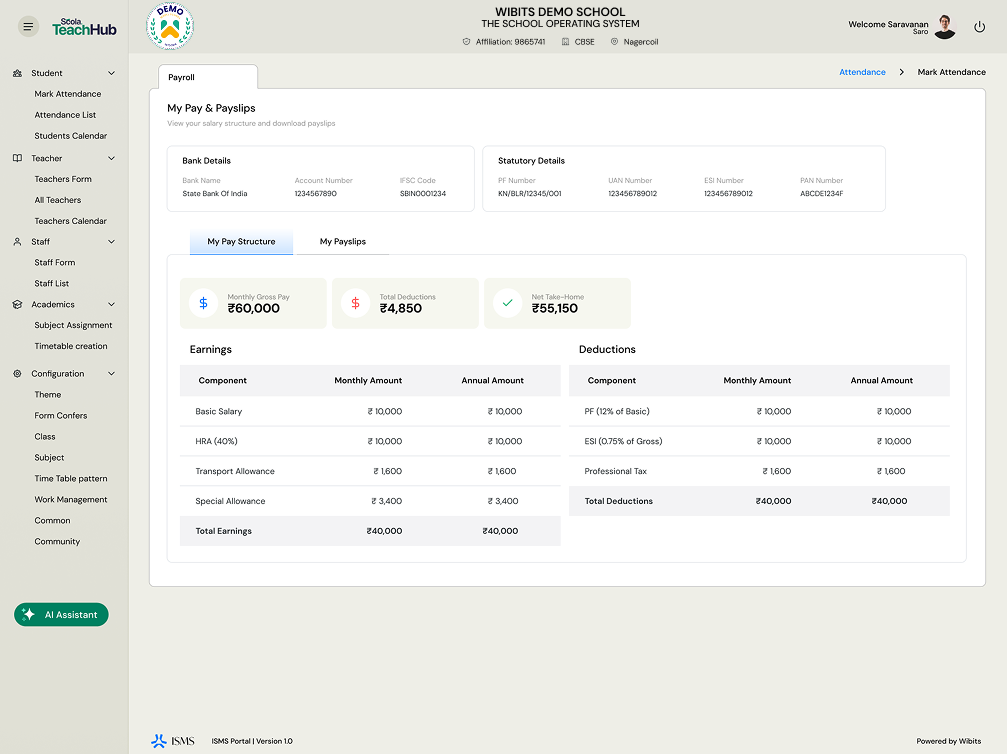Collapse the Academics section chevron
The image size is (1007, 754).
click(111, 305)
